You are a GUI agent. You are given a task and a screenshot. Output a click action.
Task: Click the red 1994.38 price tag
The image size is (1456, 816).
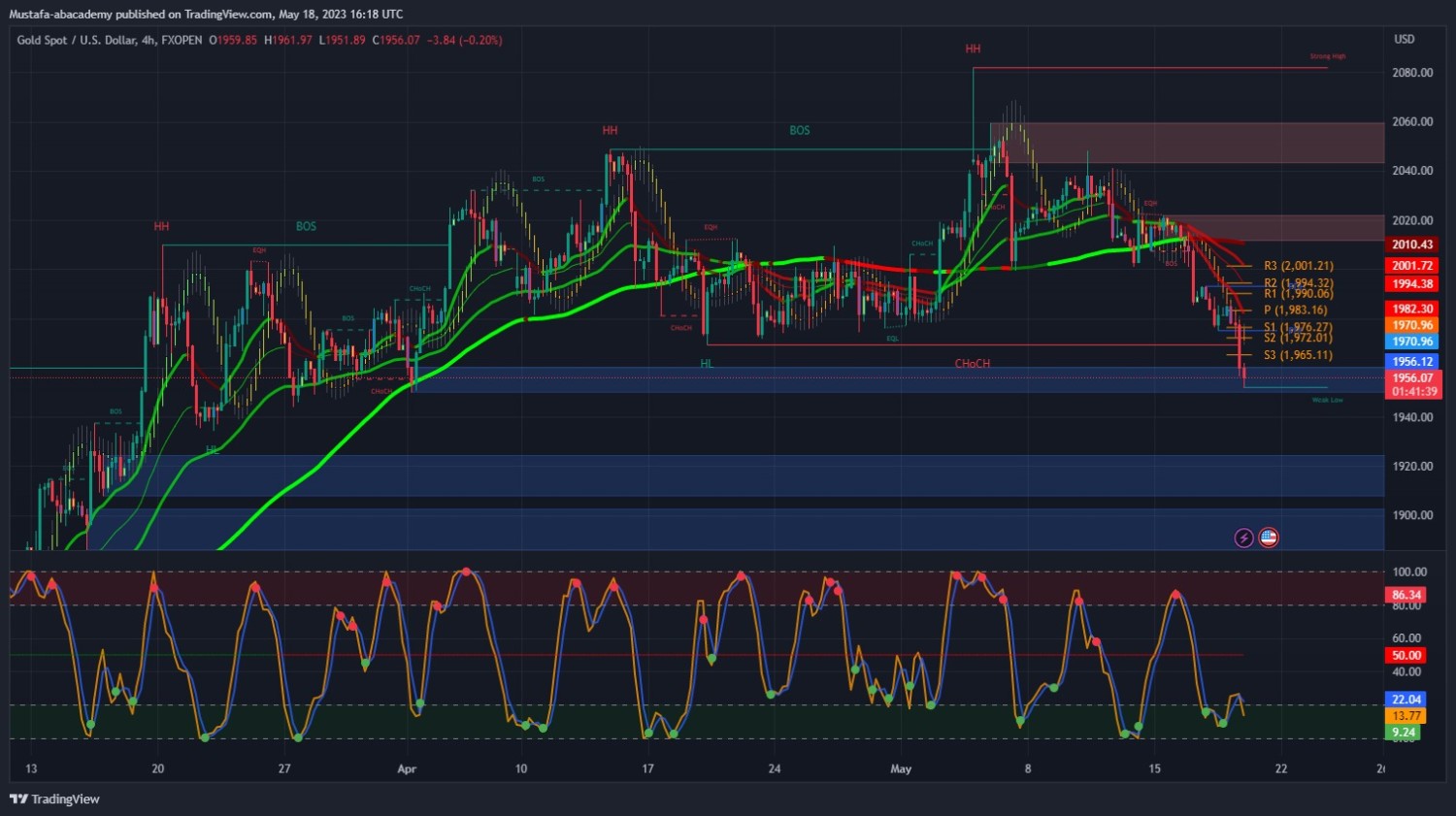(x=1412, y=283)
